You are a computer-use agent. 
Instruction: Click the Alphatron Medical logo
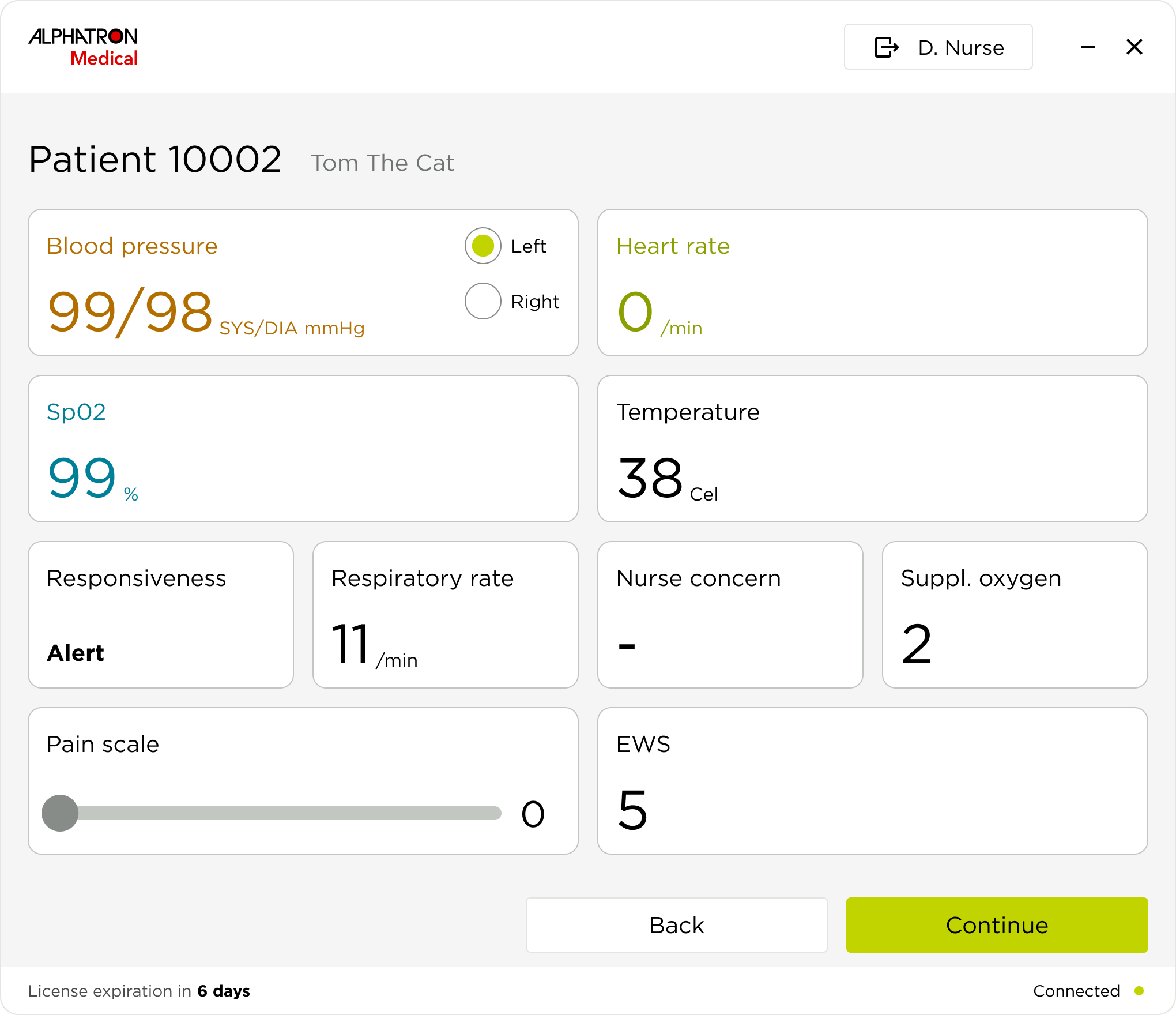click(x=83, y=47)
